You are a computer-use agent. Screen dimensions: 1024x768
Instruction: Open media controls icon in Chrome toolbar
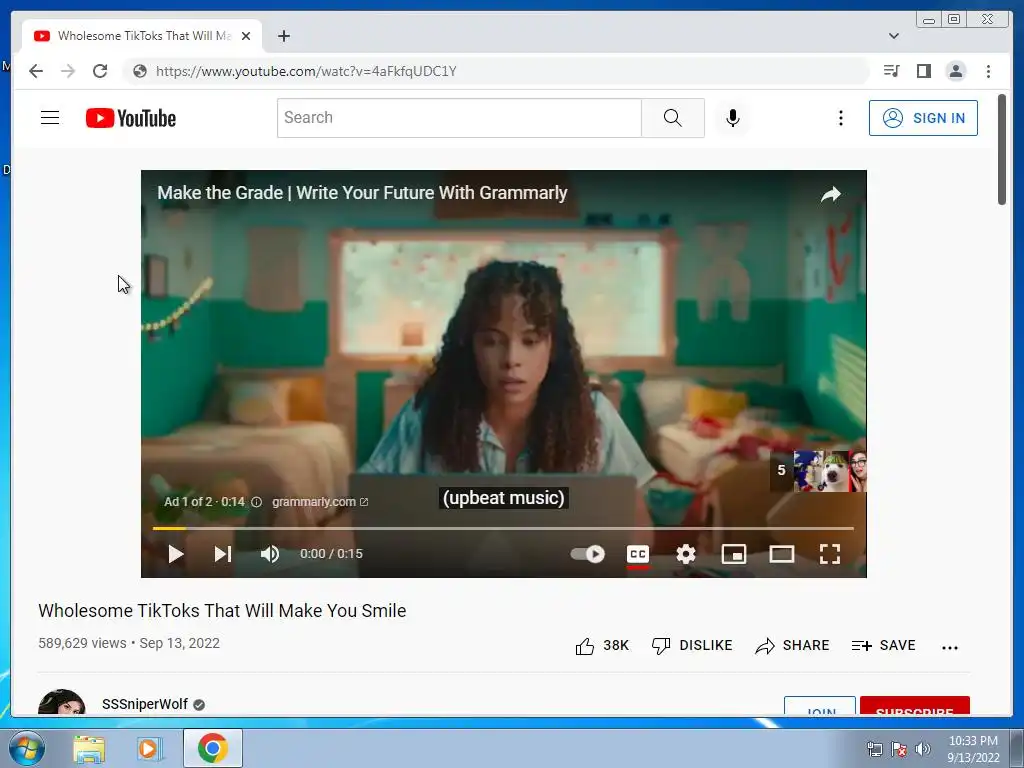pos(891,71)
